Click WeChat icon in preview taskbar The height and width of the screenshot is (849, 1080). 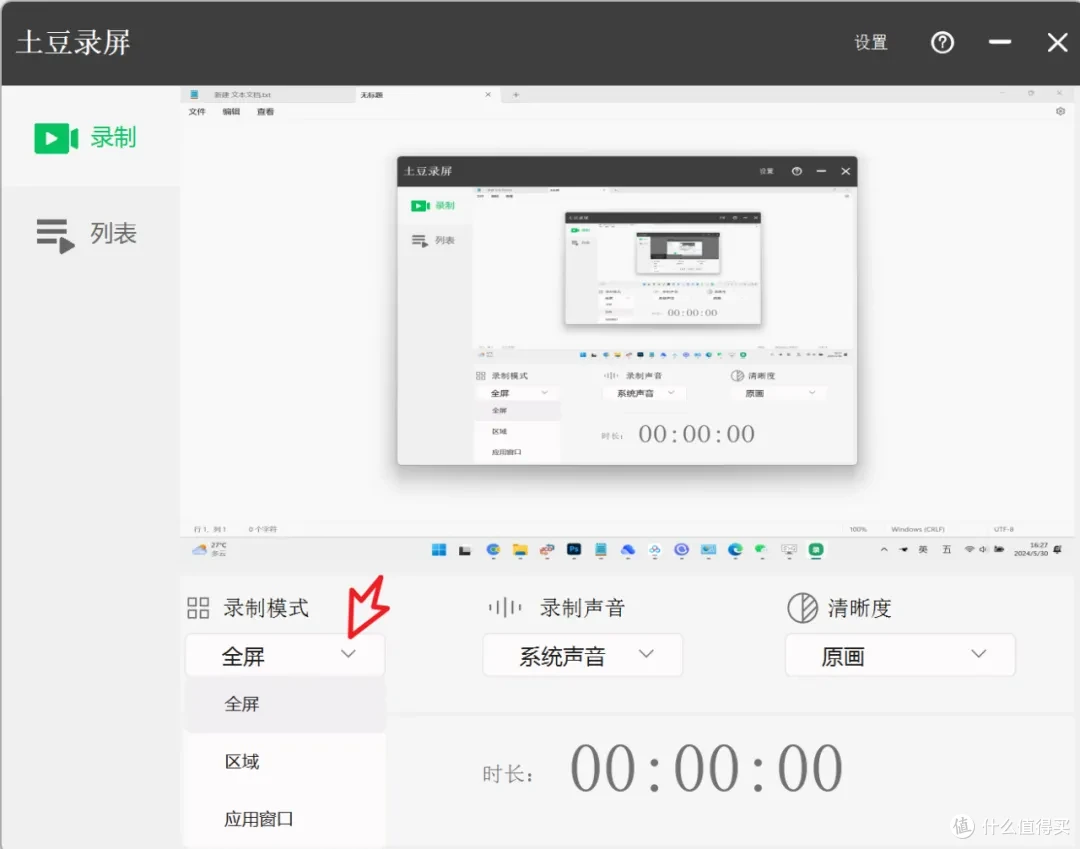pyautogui.click(x=761, y=549)
